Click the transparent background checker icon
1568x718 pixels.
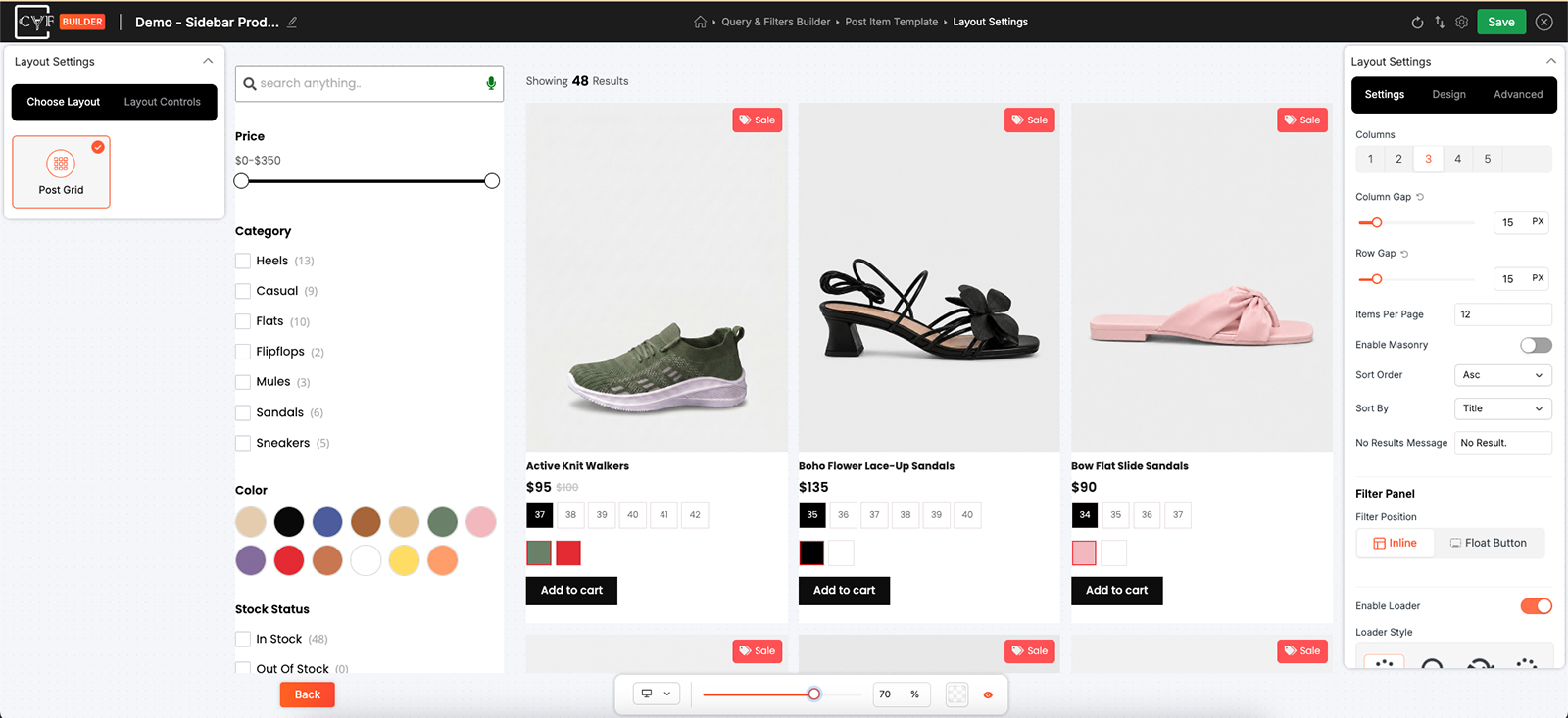957,694
